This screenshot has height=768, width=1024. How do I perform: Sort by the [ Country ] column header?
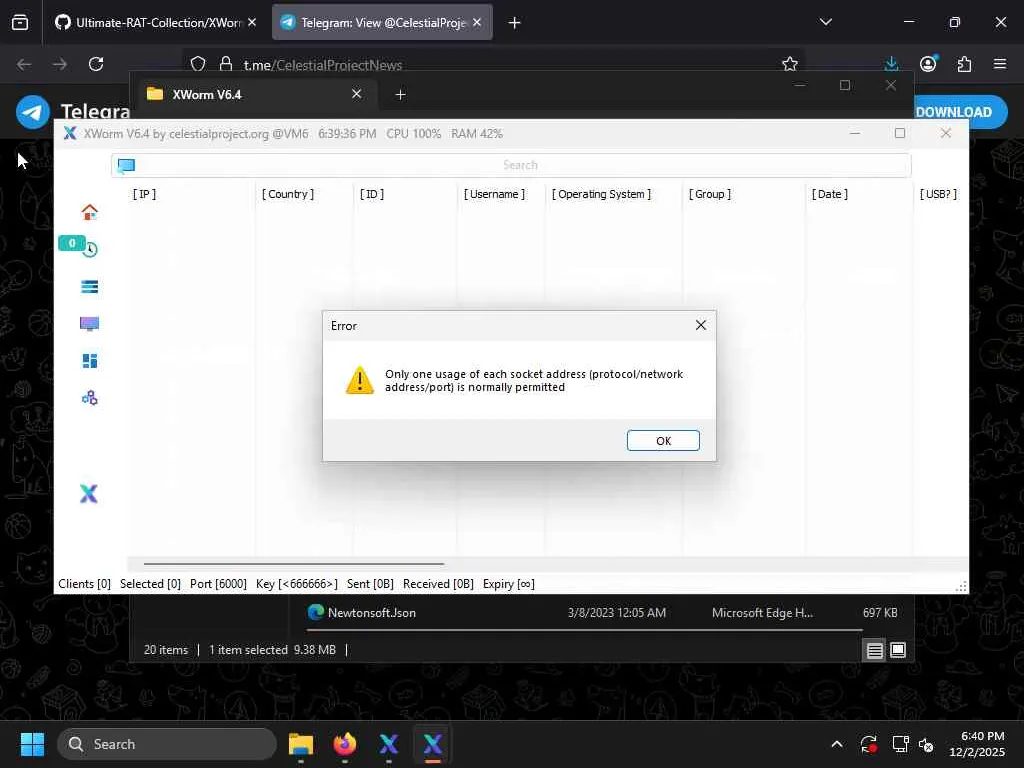[288, 194]
